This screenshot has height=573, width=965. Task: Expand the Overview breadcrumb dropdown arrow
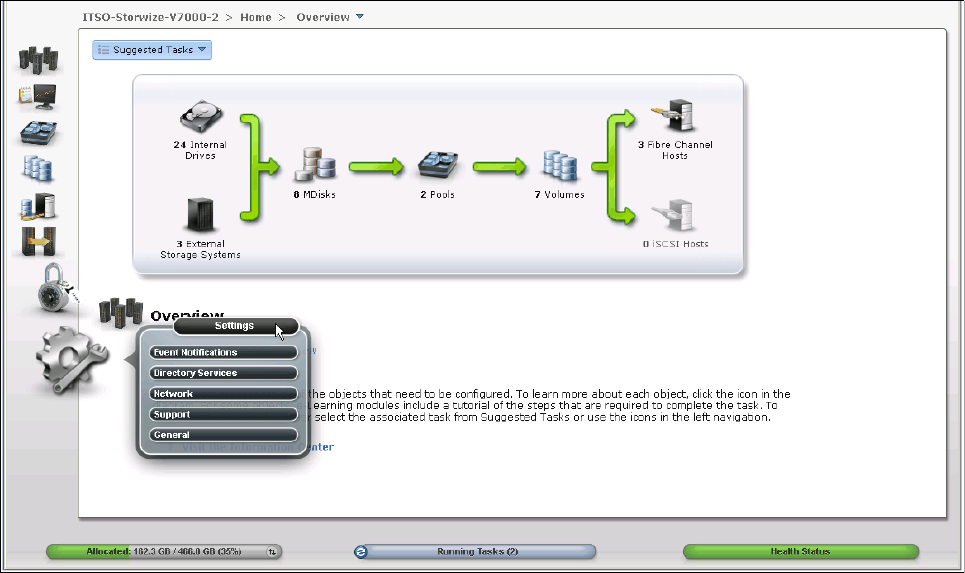coord(359,17)
